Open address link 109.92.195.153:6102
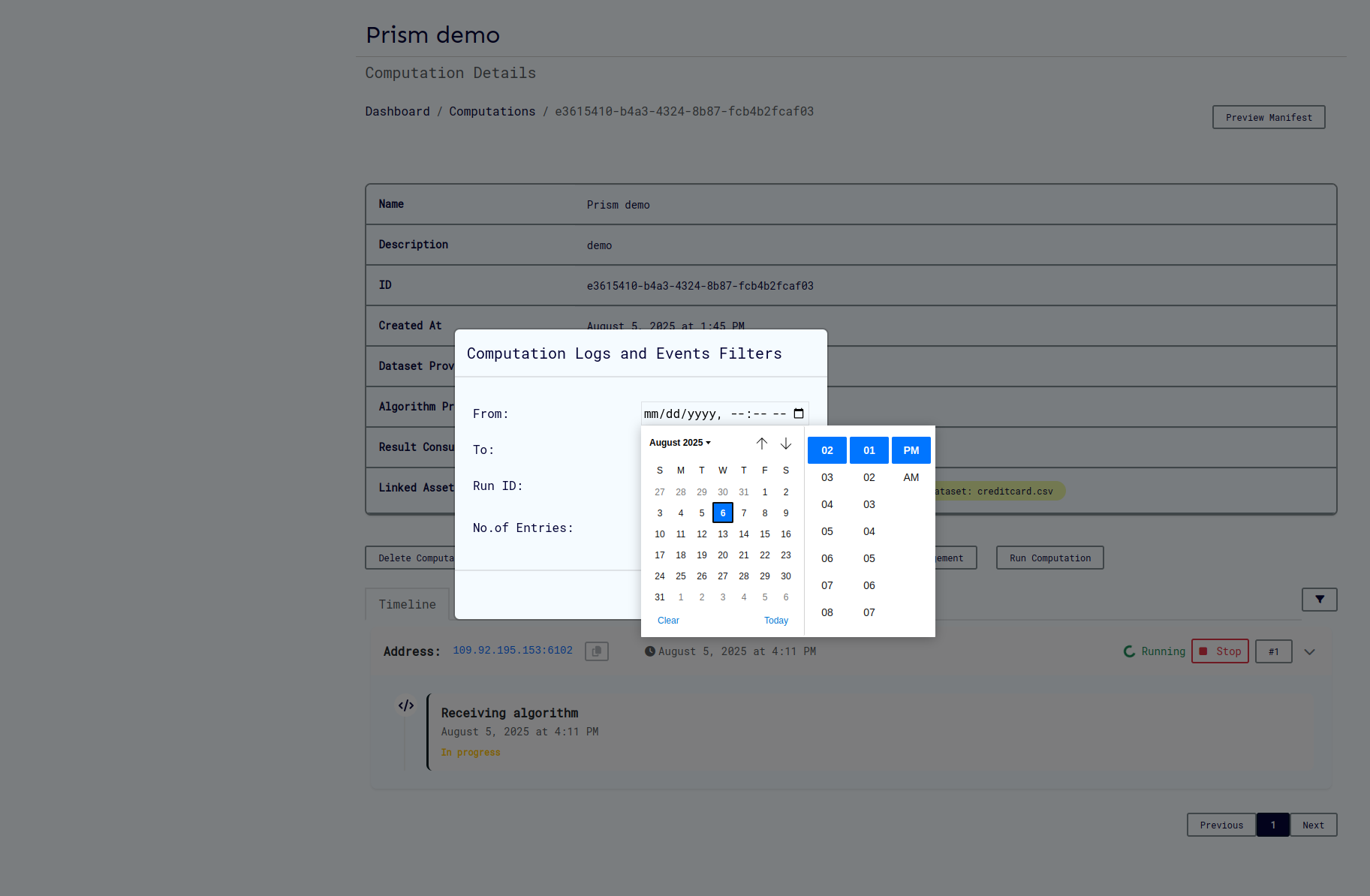Screen dimensions: 1370x896 coord(513,650)
